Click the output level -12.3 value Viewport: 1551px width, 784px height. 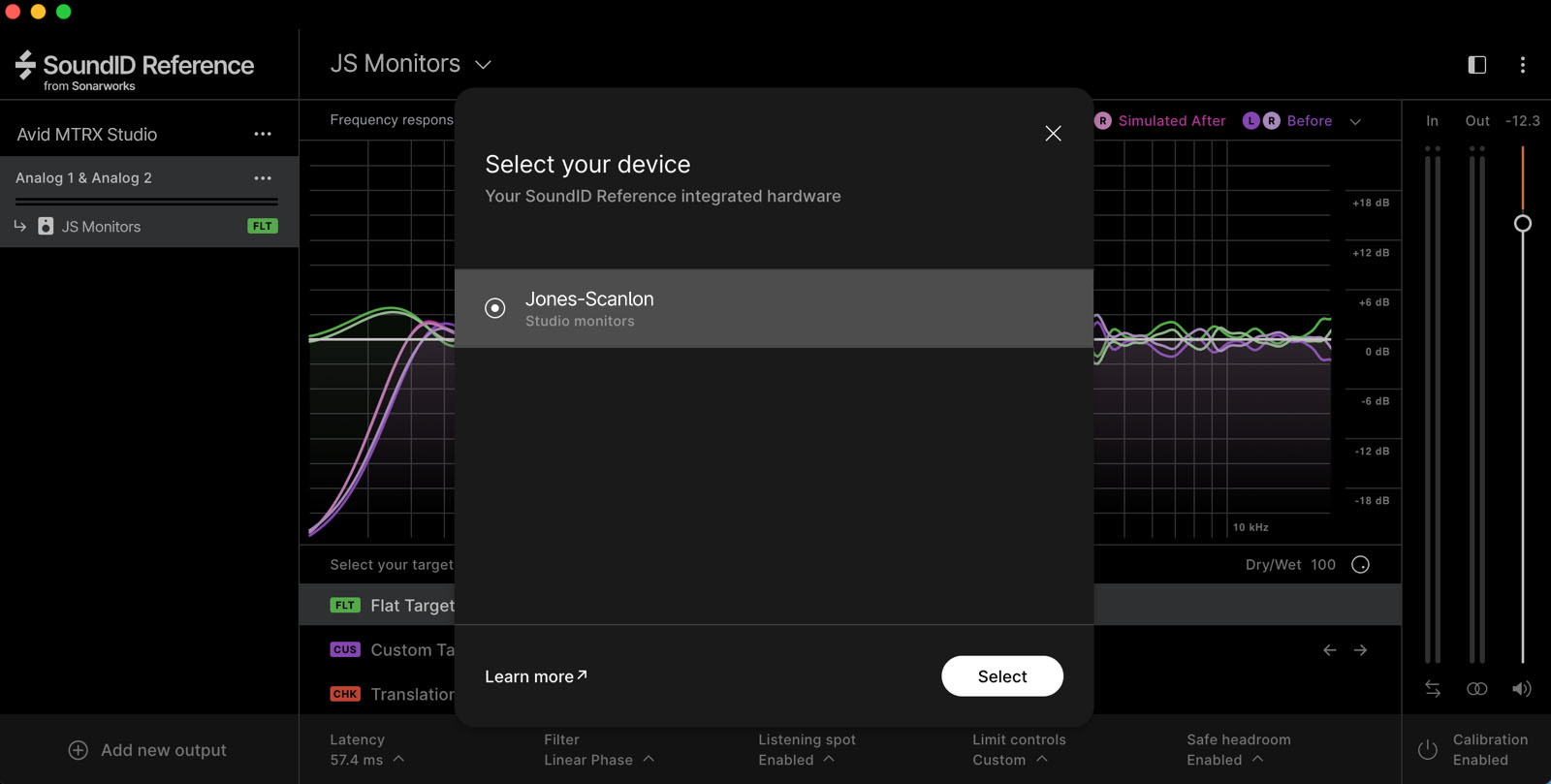click(x=1523, y=121)
